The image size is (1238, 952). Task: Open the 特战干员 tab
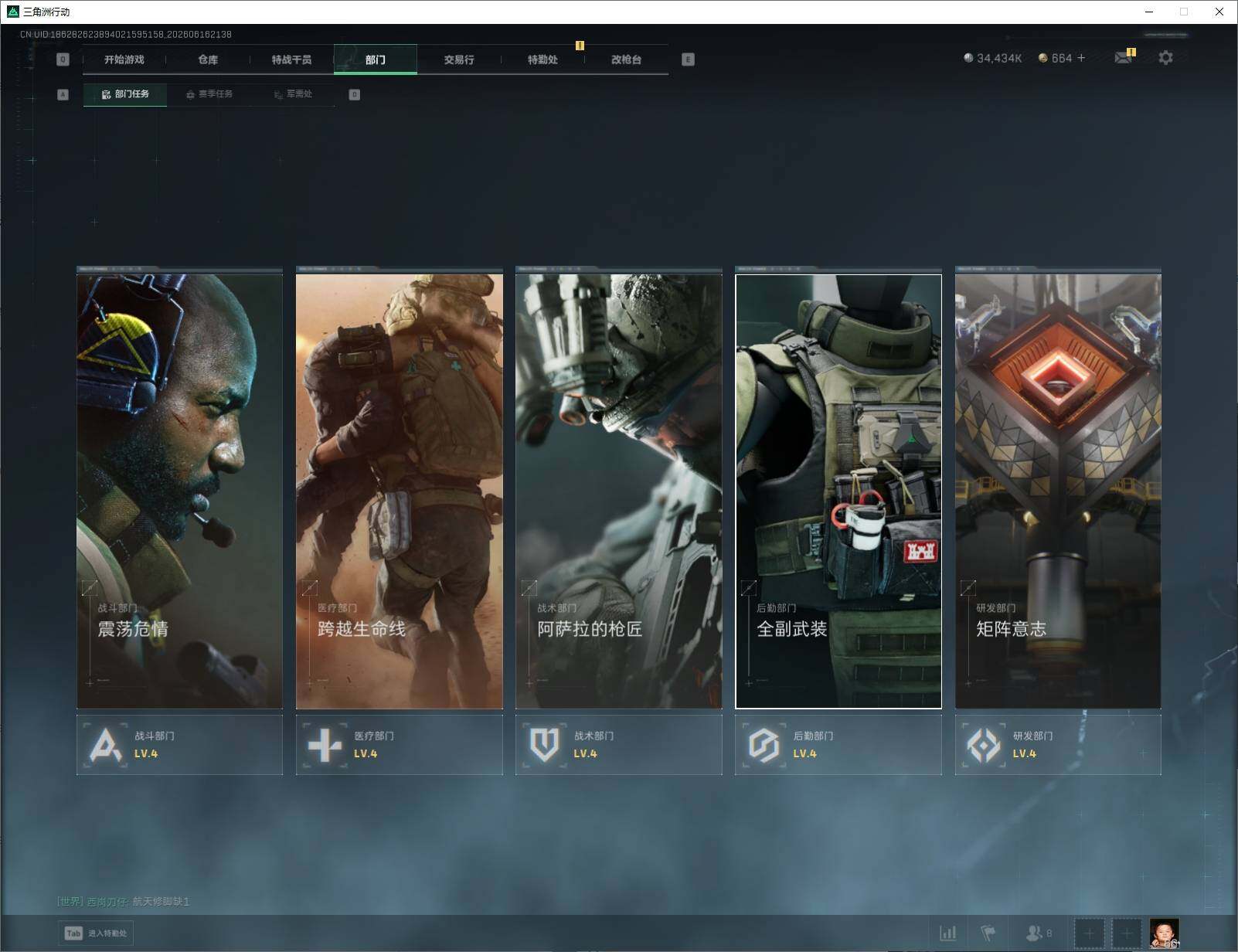tap(291, 59)
